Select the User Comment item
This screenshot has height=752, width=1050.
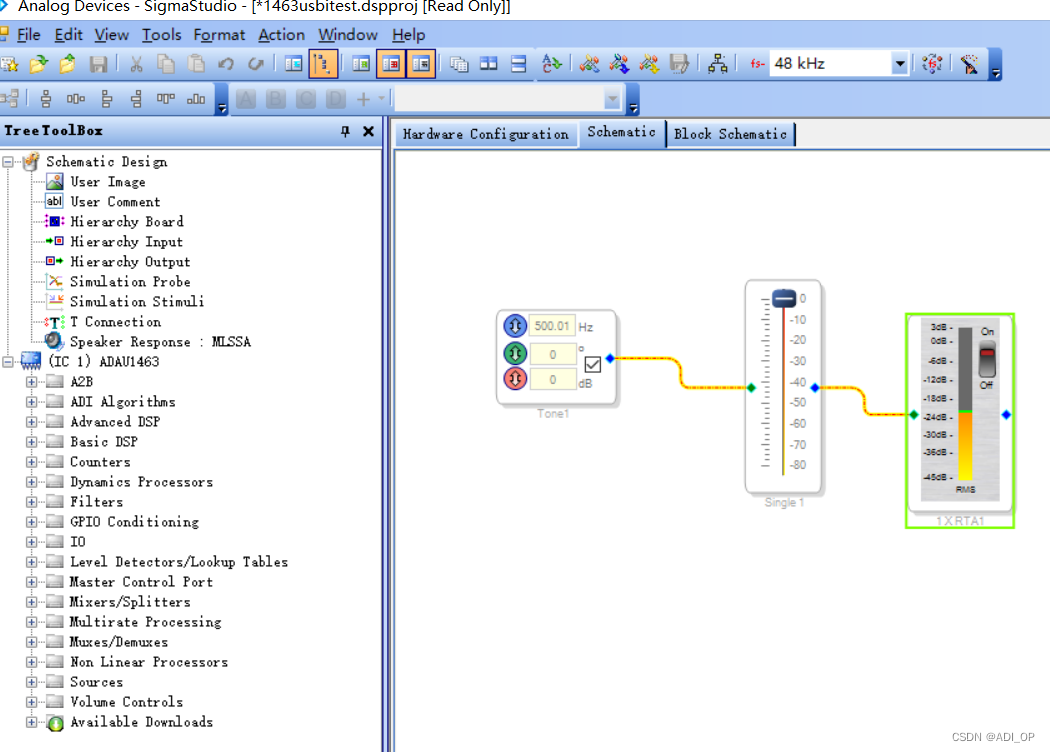click(115, 202)
